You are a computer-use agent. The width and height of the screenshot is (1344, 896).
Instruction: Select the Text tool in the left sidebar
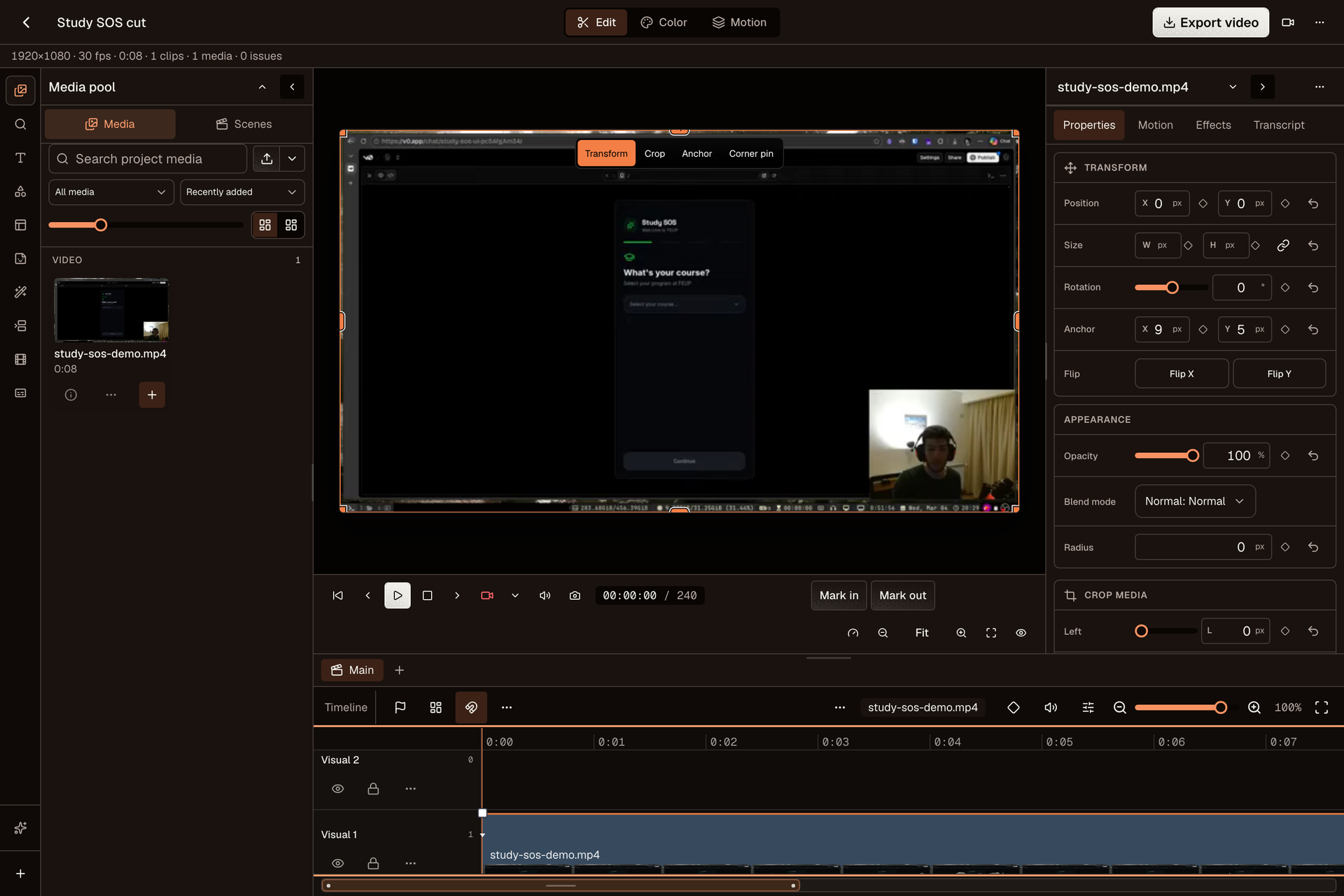click(20, 157)
